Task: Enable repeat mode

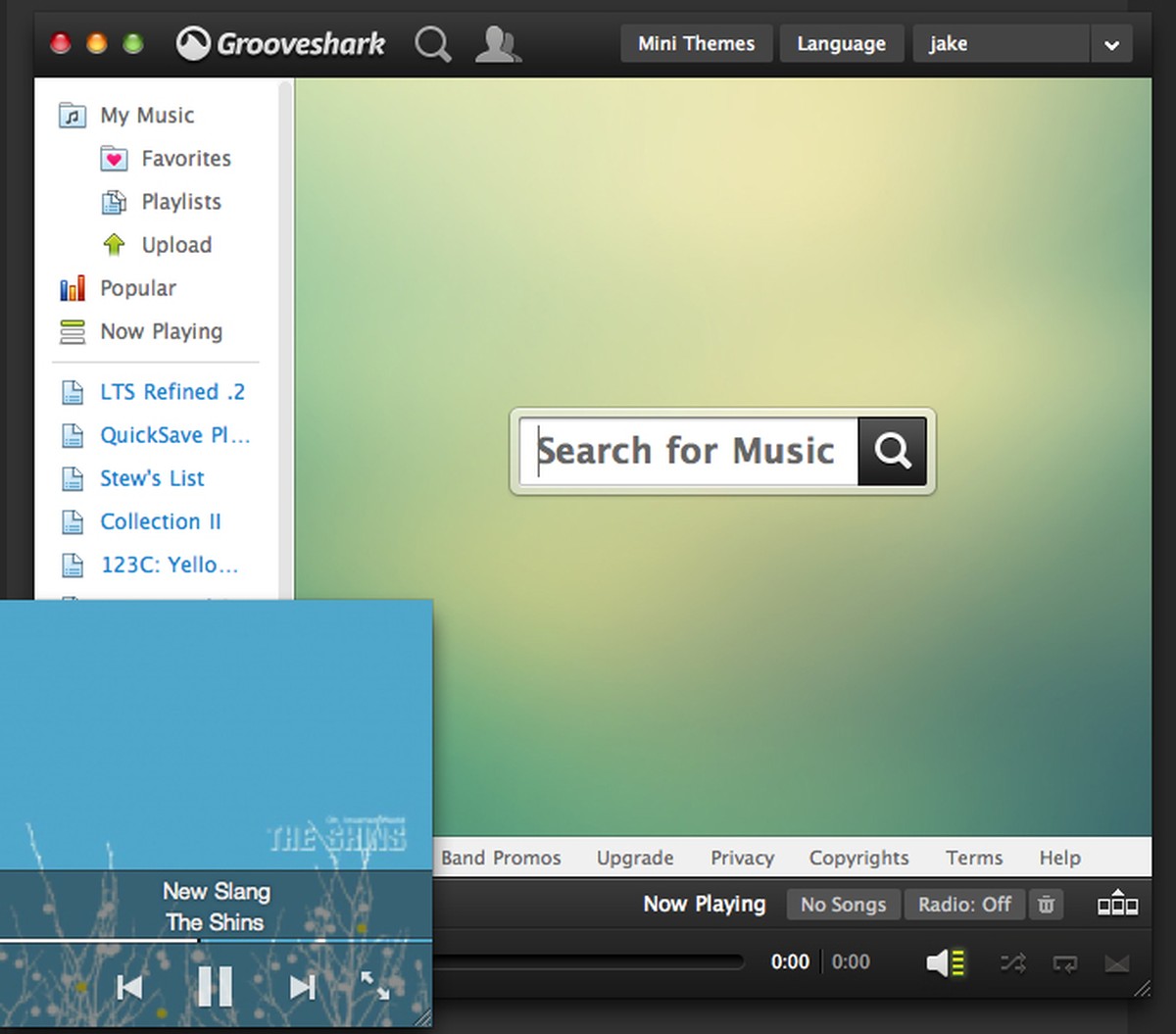Action: [x=1065, y=962]
